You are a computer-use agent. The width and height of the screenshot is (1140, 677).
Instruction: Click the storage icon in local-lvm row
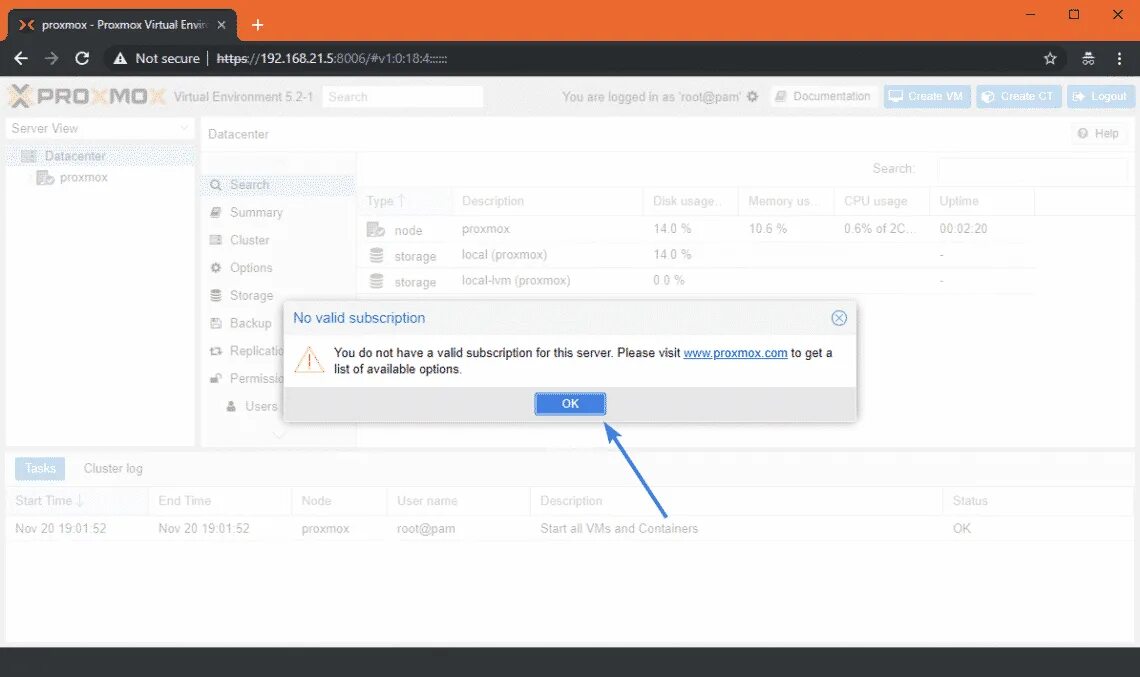(x=376, y=281)
